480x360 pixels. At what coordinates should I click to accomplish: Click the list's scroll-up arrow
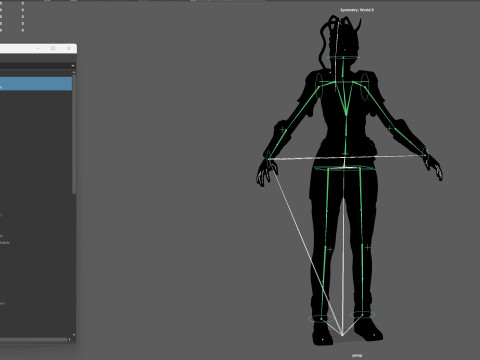tap(74, 72)
